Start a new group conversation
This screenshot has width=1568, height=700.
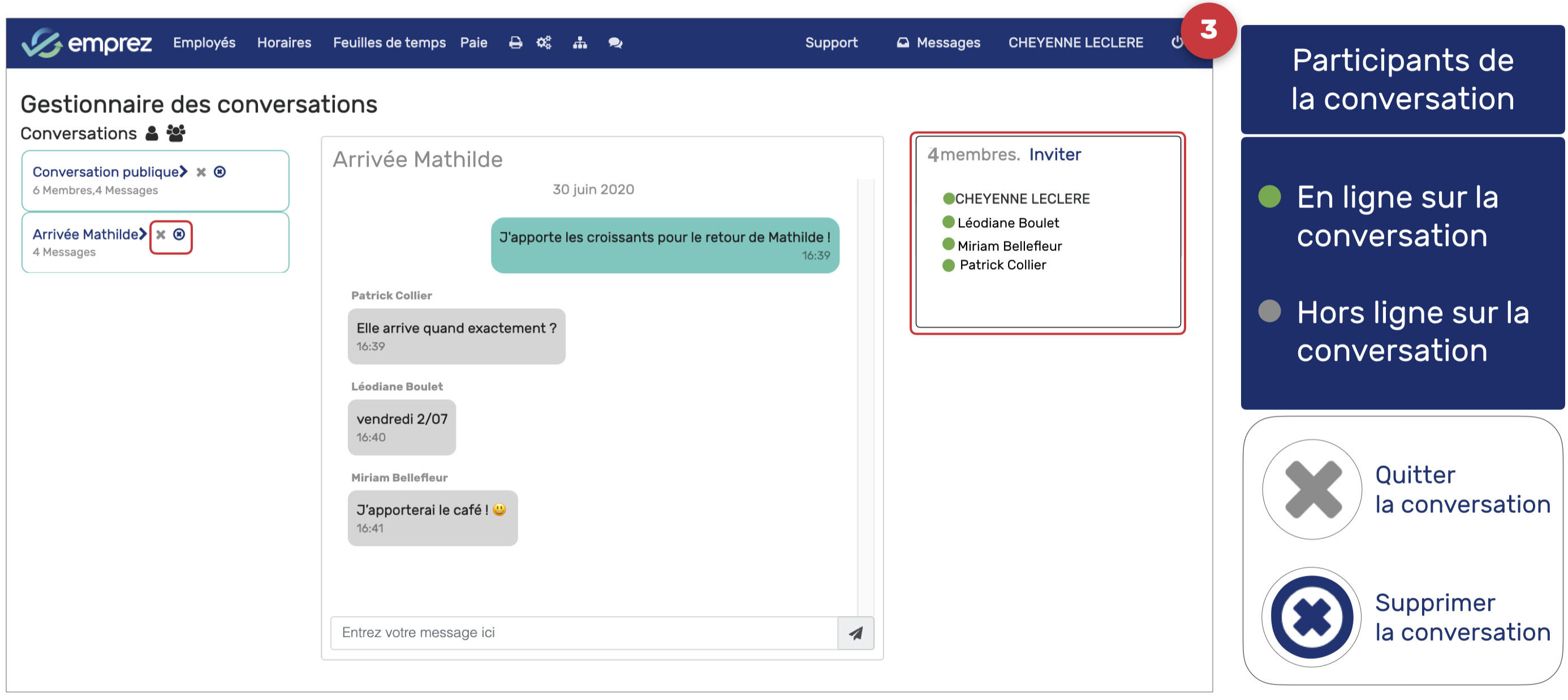pos(176,133)
